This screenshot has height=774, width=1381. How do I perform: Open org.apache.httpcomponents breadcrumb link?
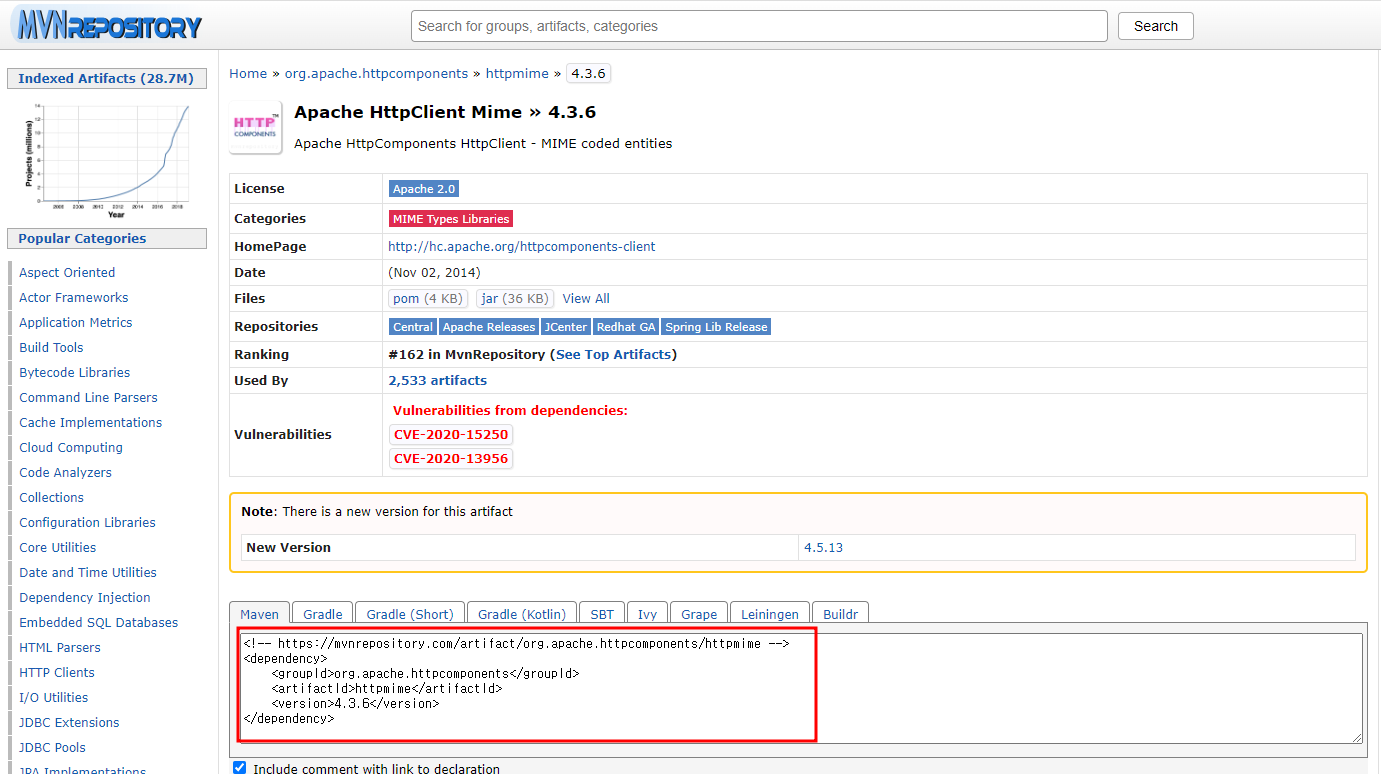point(376,74)
